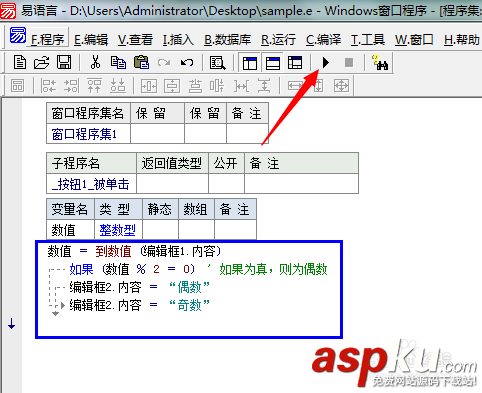Open the E.编辑 menu

pos(91,40)
